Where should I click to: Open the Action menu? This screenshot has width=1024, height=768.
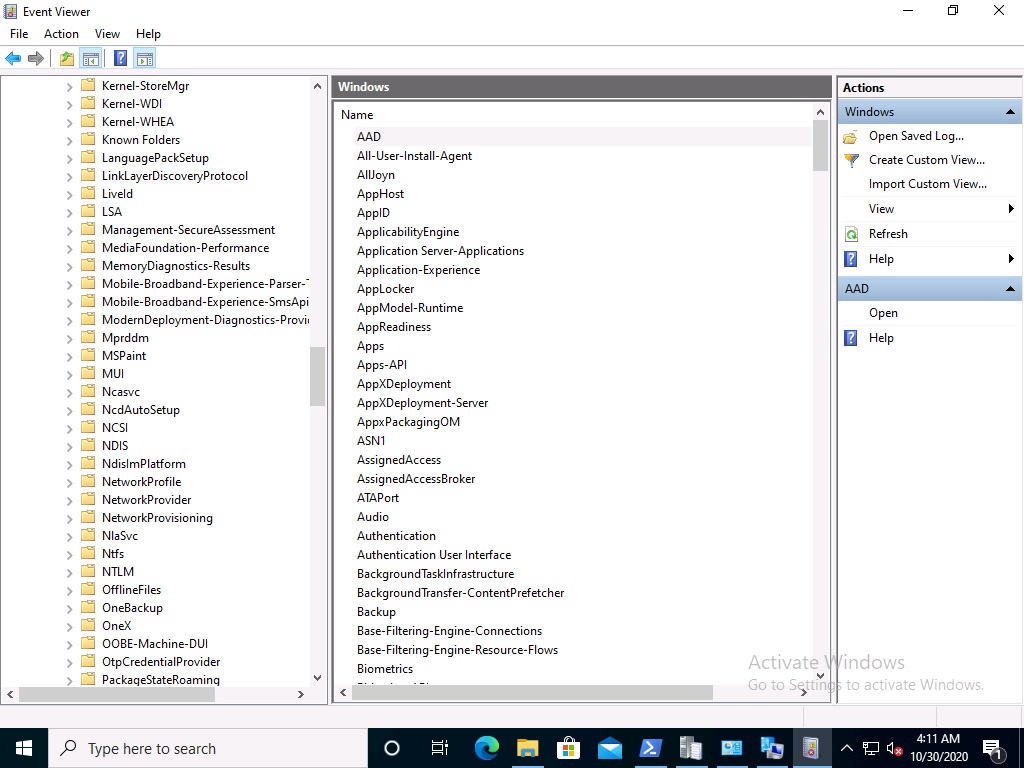coord(61,34)
